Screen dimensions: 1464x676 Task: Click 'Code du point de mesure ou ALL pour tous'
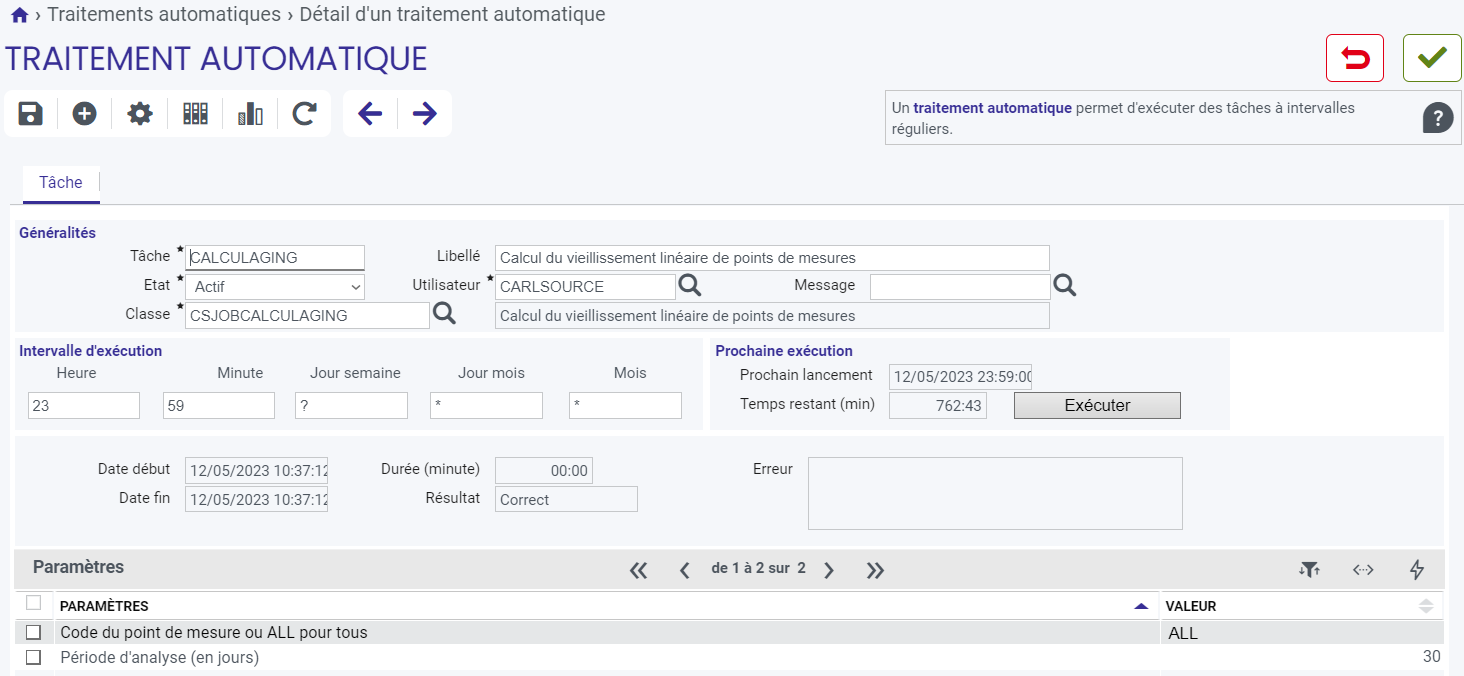214,632
